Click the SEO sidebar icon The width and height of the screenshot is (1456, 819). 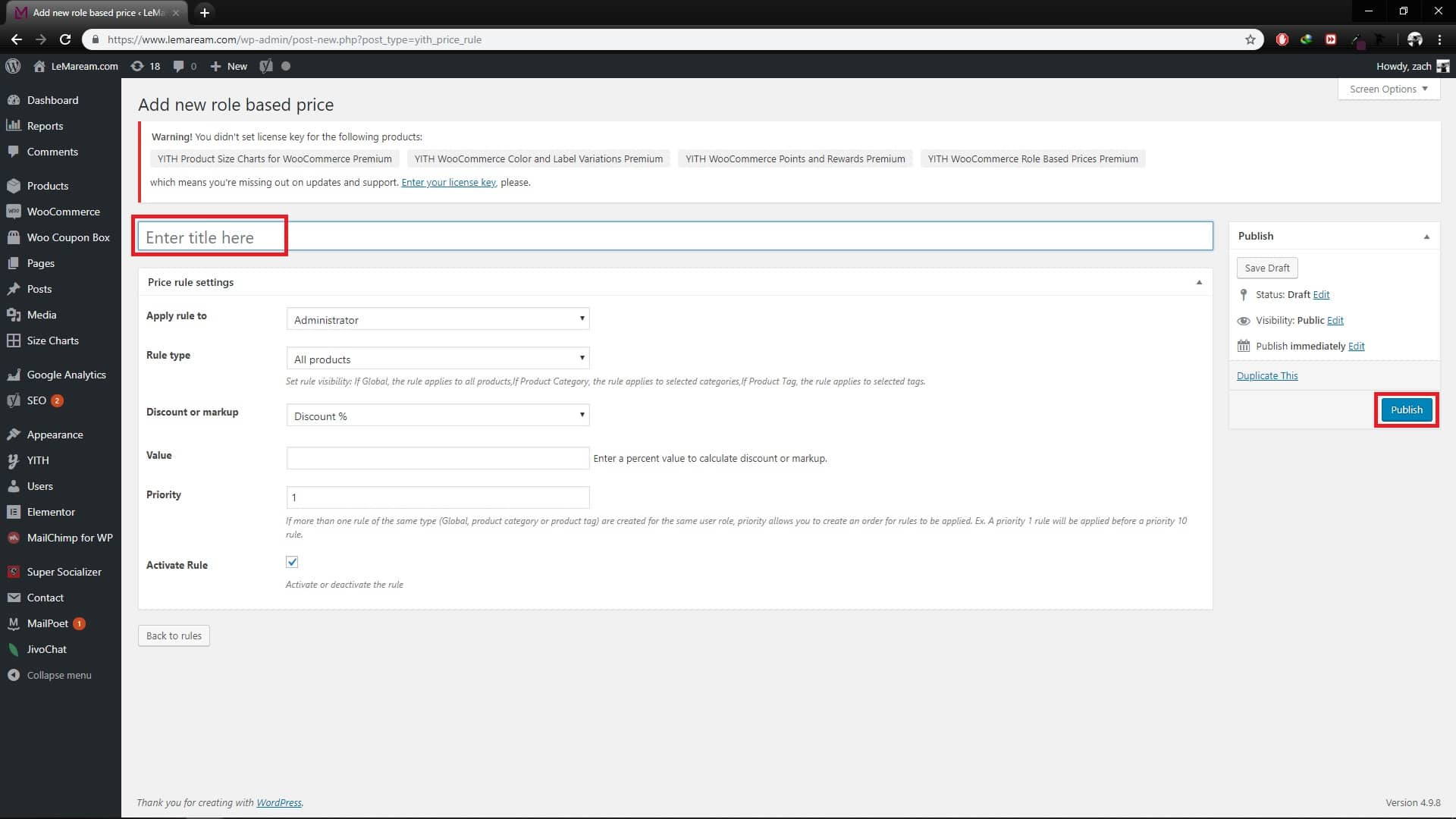pos(14,400)
